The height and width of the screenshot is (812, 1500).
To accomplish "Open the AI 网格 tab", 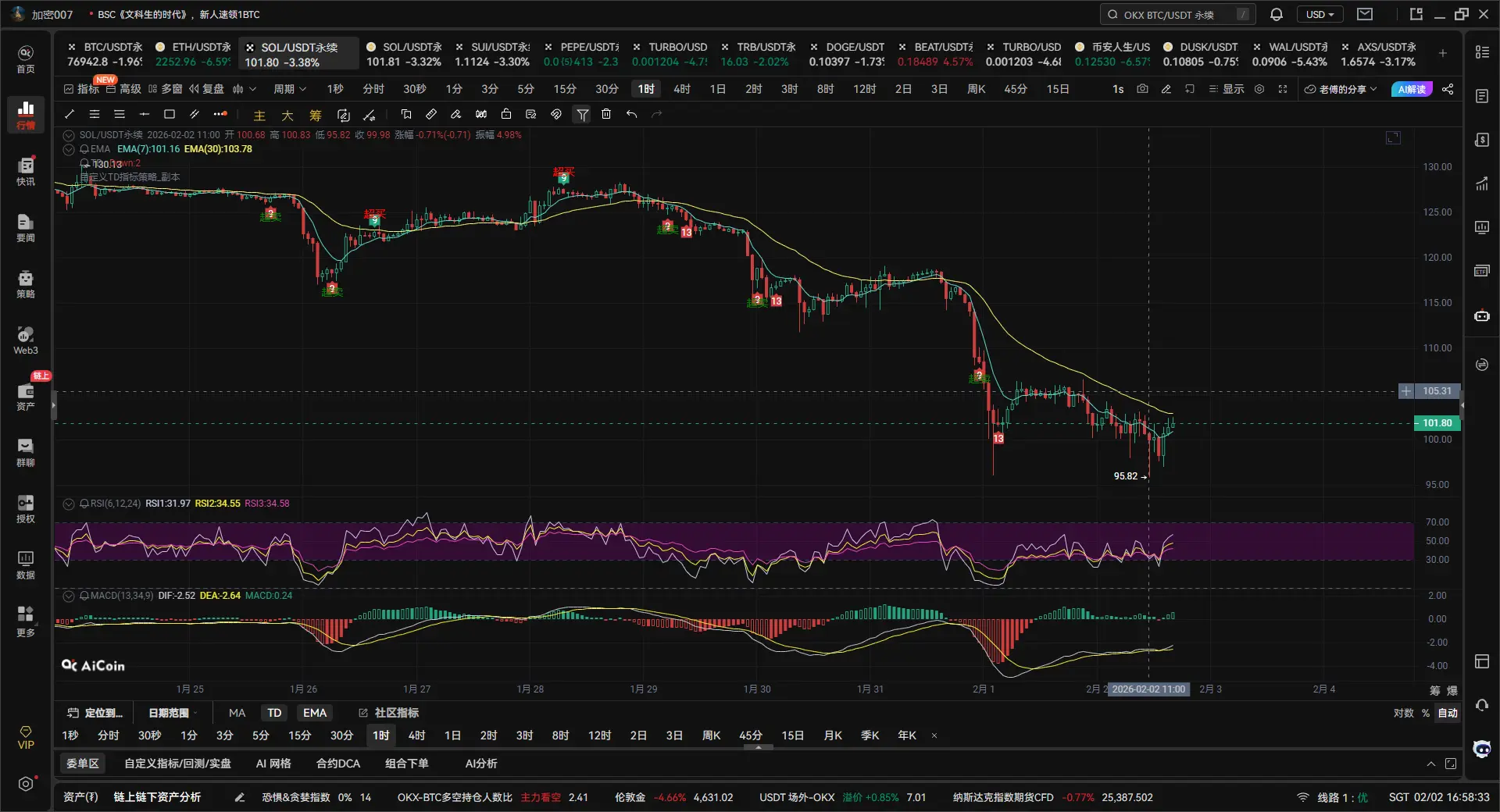I will [x=273, y=764].
